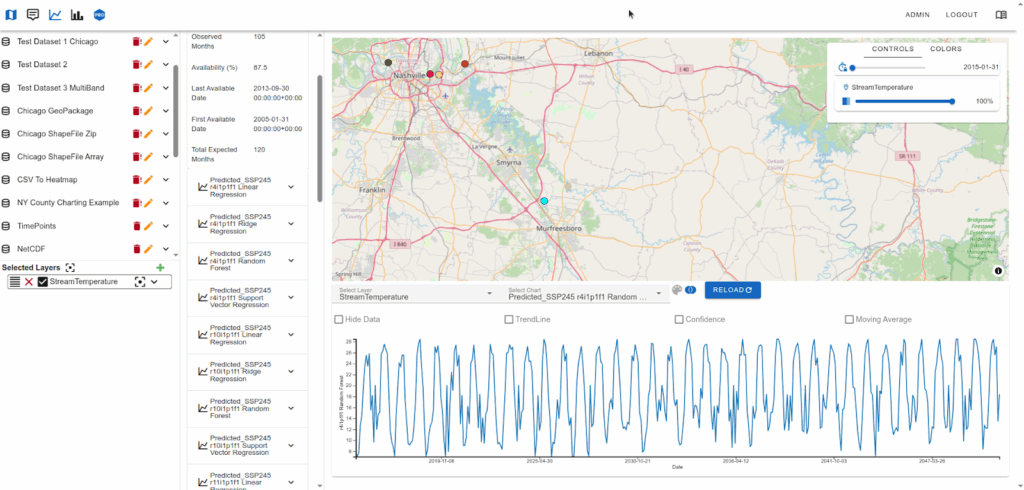The height and width of the screenshot is (490, 1024).
Task: Click the StreamTemperature opacity slider
Action: pyautogui.click(x=903, y=101)
